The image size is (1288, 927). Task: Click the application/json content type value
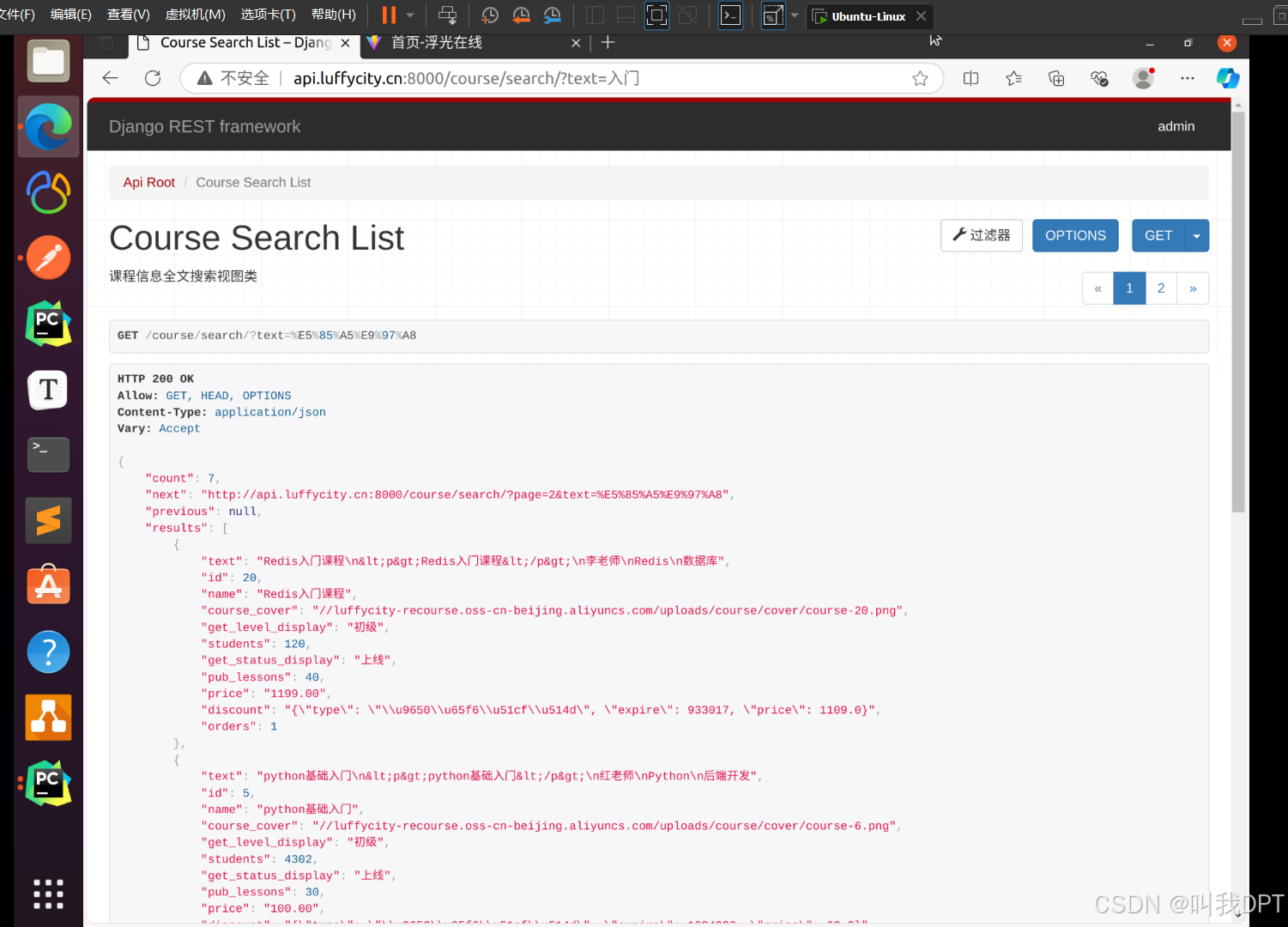click(x=270, y=412)
